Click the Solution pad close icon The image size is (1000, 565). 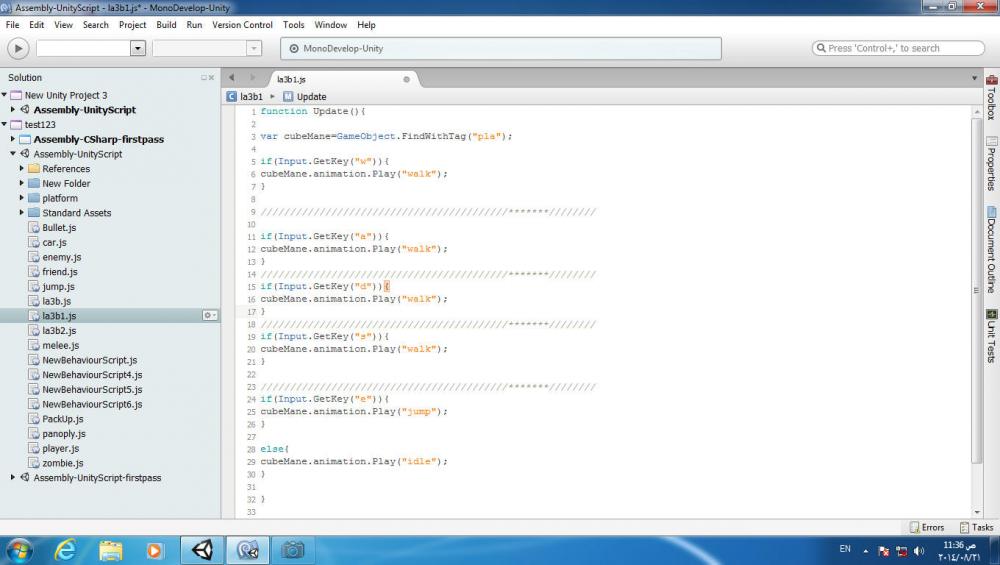(x=212, y=78)
